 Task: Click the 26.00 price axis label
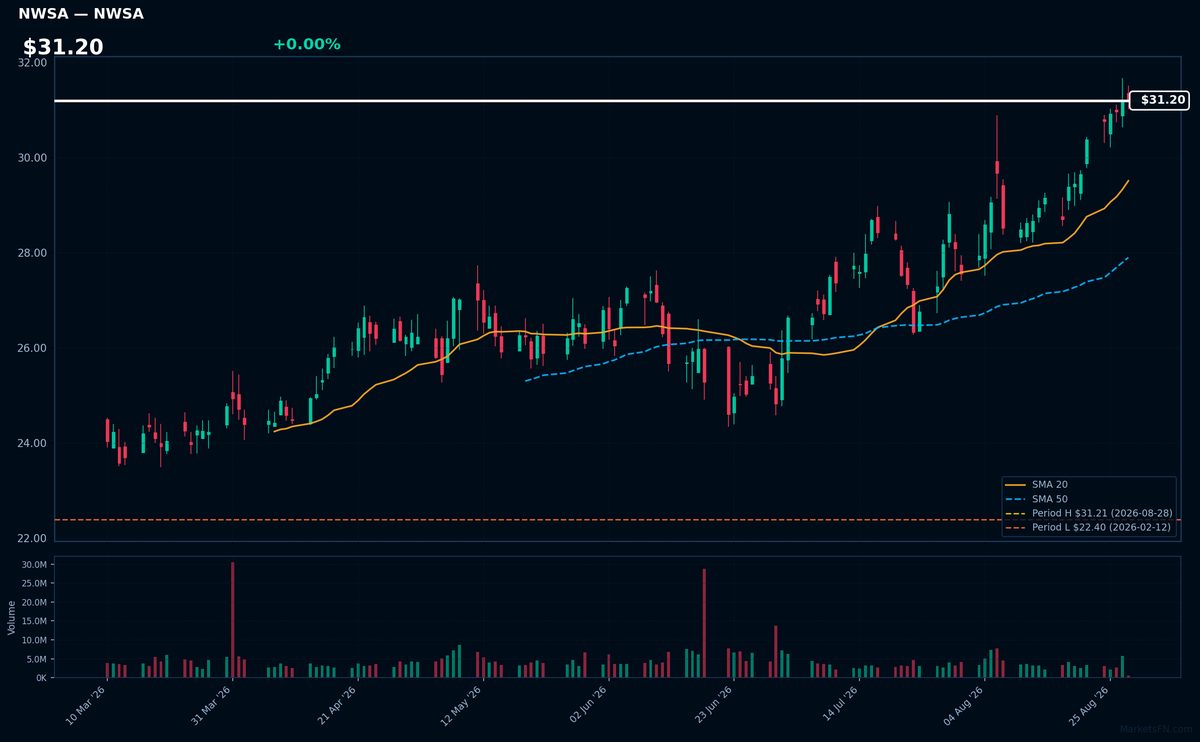click(x=33, y=348)
